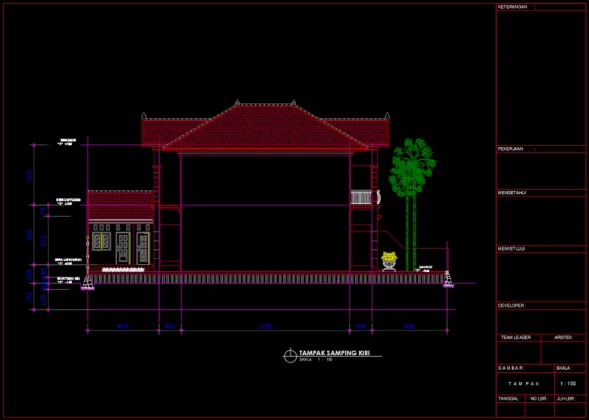The image size is (589, 420).
Task: Select the small annex red roof
Action: coord(121,205)
